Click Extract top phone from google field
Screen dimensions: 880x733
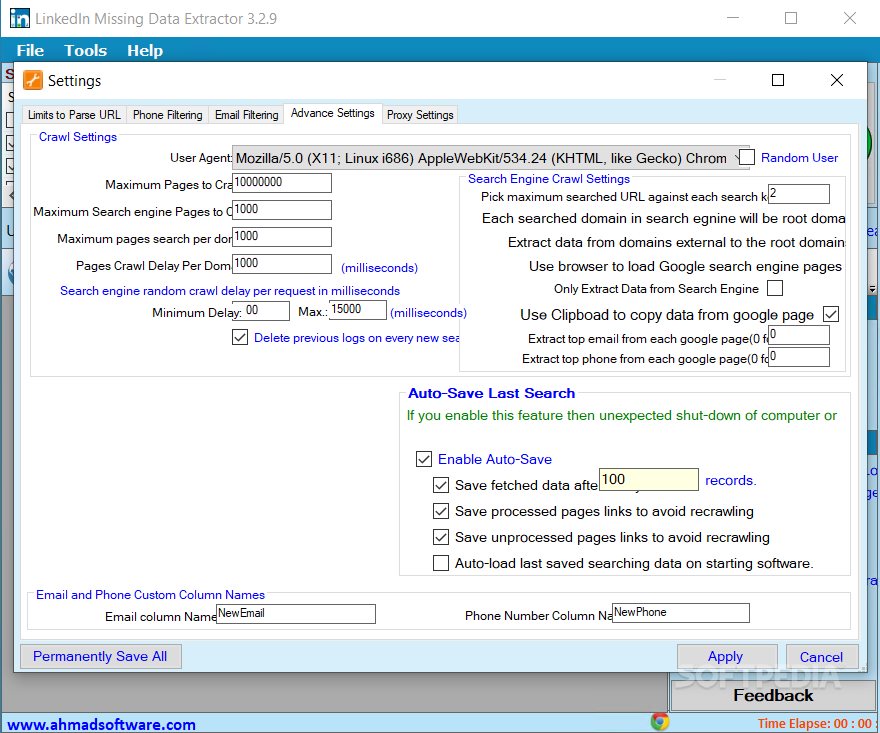pyautogui.click(x=799, y=357)
